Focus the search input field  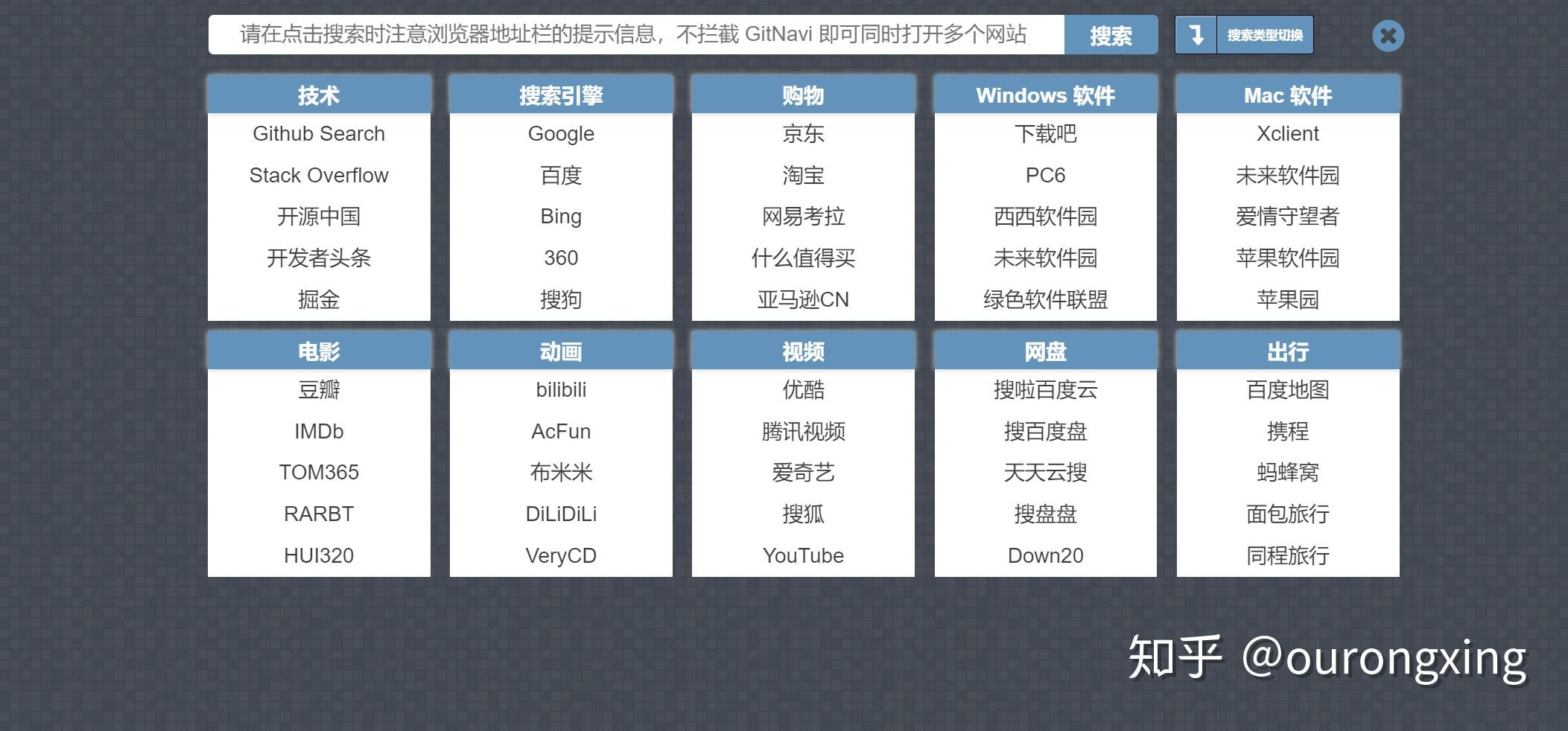pos(636,34)
